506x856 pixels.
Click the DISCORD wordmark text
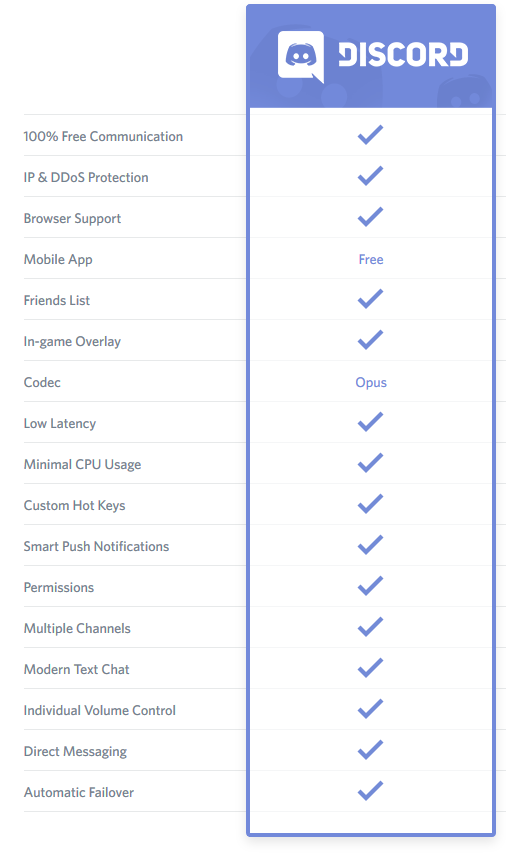(x=403, y=55)
